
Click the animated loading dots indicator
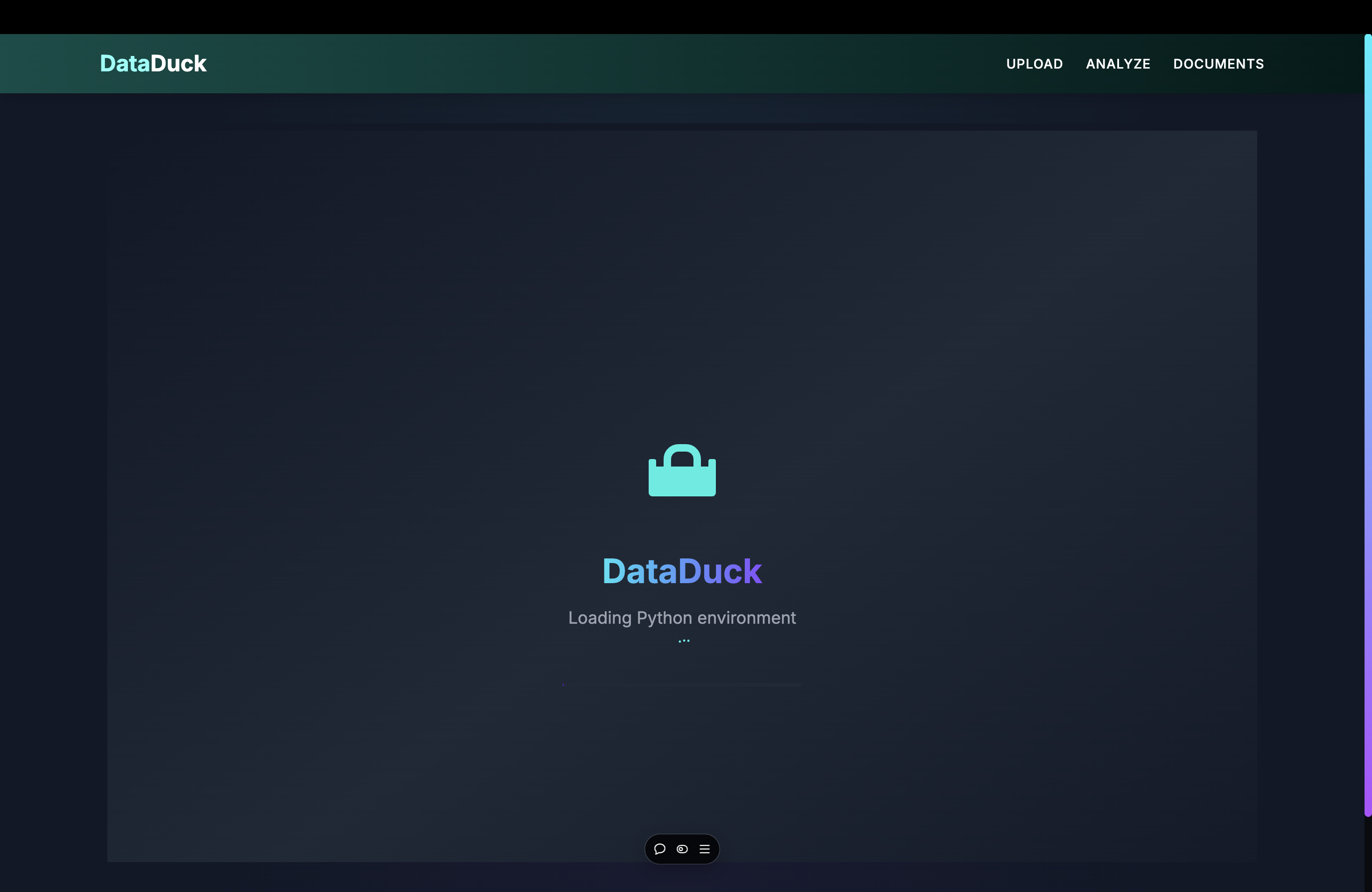click(684, 641)
